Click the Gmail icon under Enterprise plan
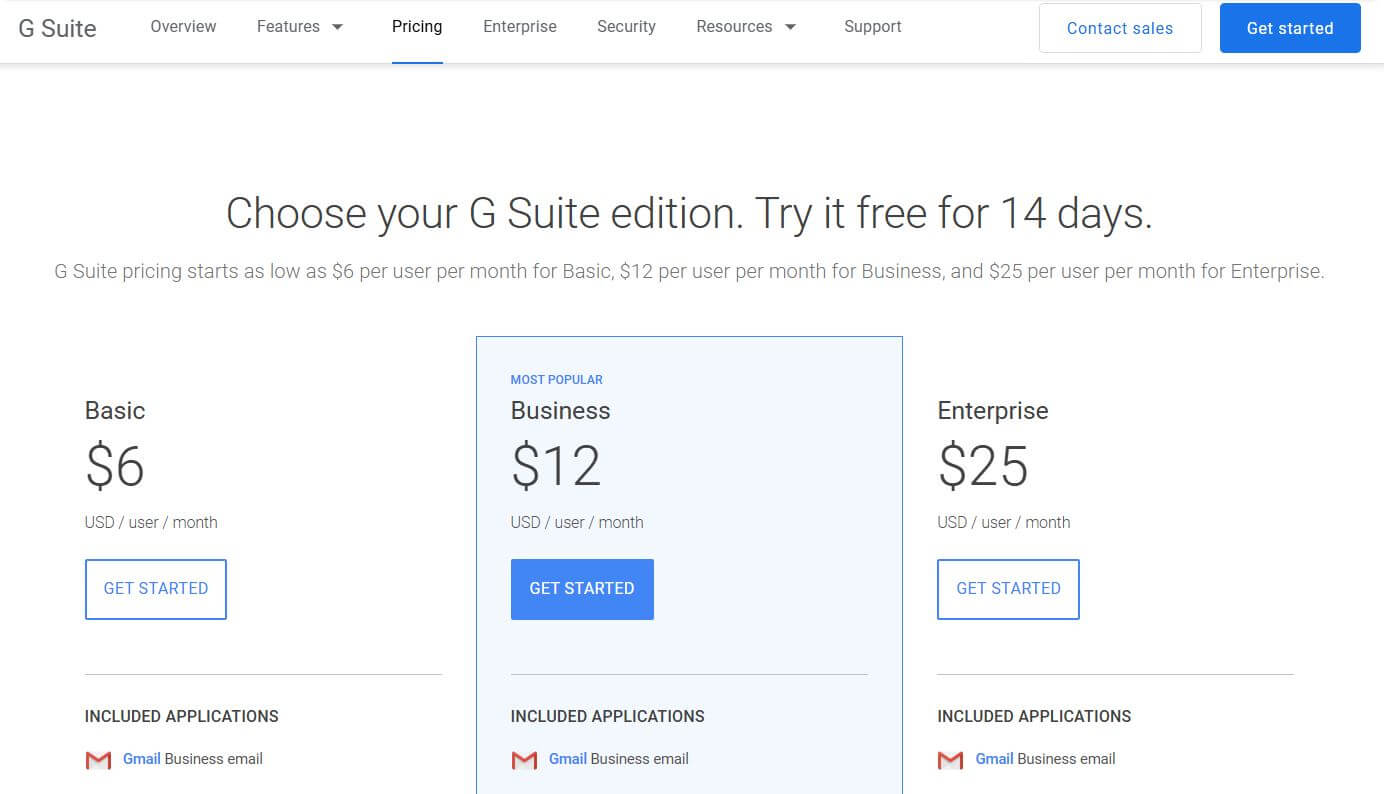1384x794 pixels. [x=950, y=760]
